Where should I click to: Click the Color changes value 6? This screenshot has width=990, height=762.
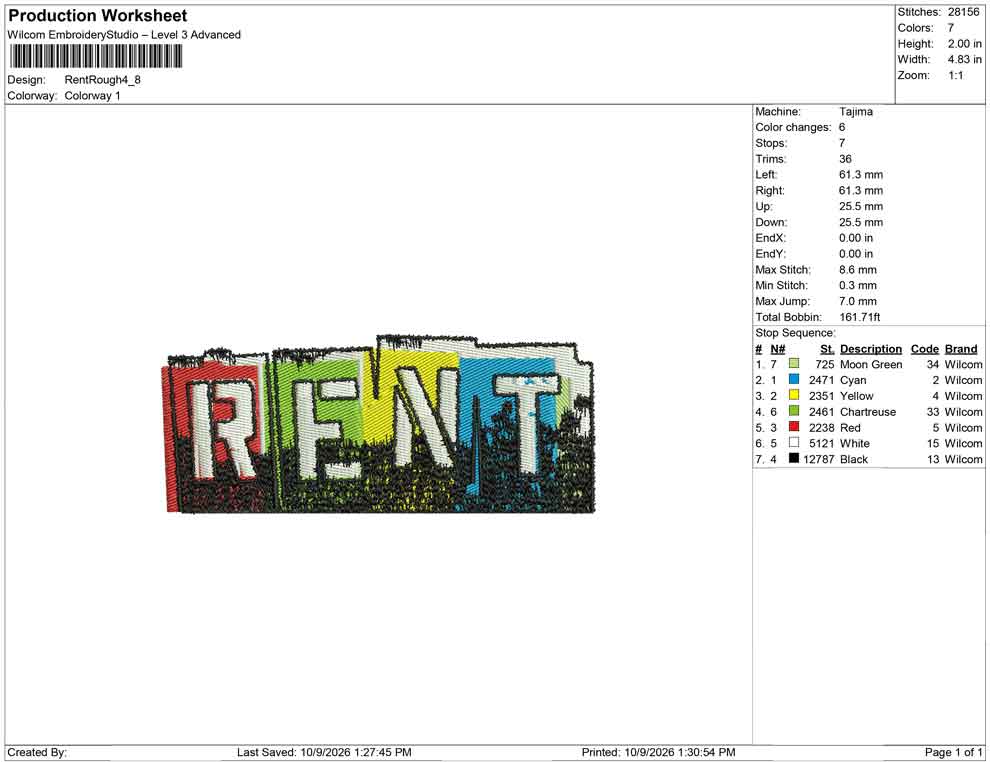[x=842, y=128]
